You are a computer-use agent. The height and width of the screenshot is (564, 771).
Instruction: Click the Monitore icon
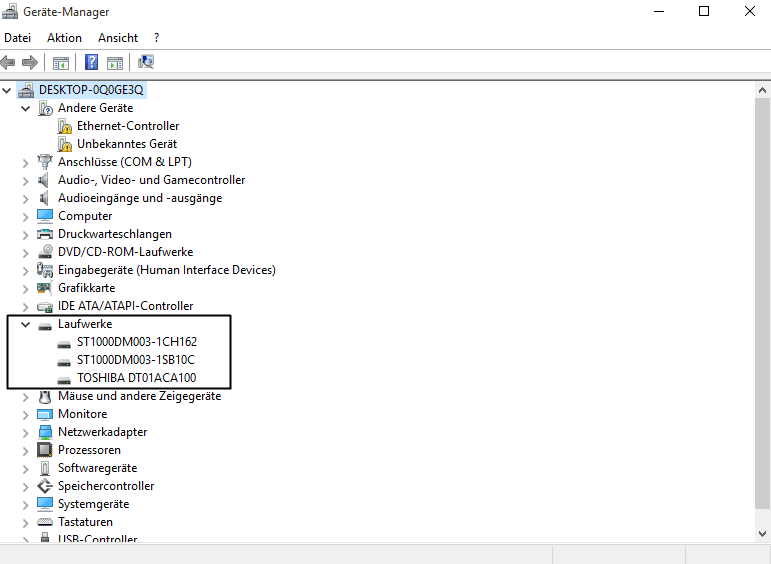coord(45,415)
